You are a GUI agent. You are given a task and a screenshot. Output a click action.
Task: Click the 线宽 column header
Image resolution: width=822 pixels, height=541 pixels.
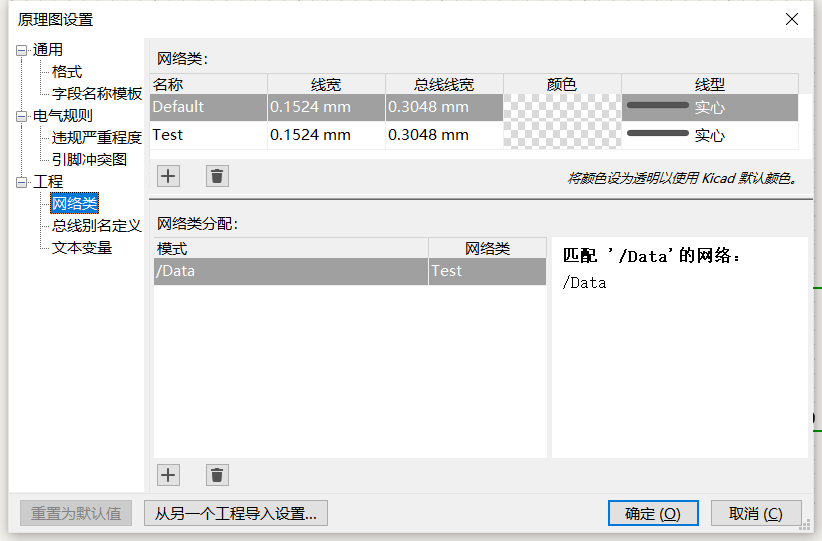point(327,84)
